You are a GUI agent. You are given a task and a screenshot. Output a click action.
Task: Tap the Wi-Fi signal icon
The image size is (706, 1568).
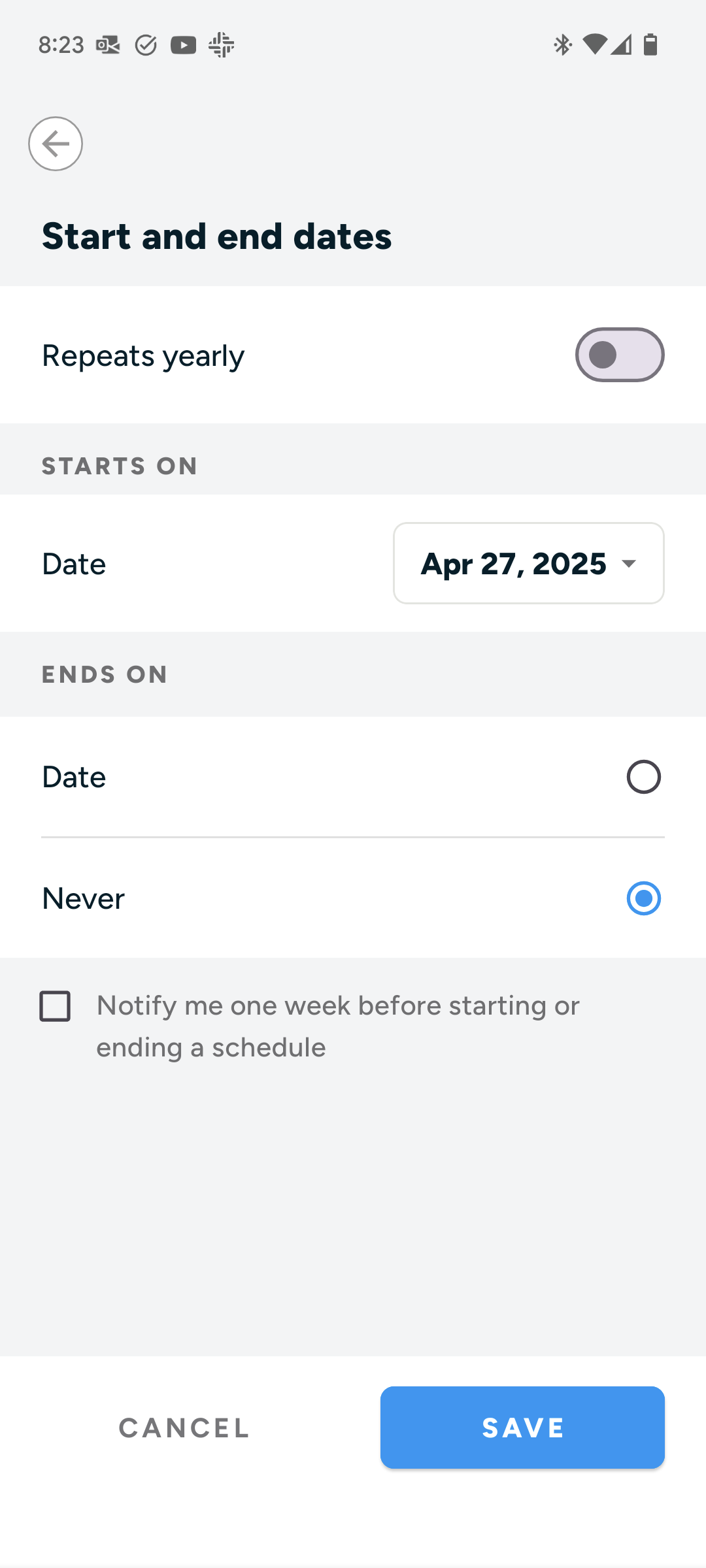pos(595,44)
